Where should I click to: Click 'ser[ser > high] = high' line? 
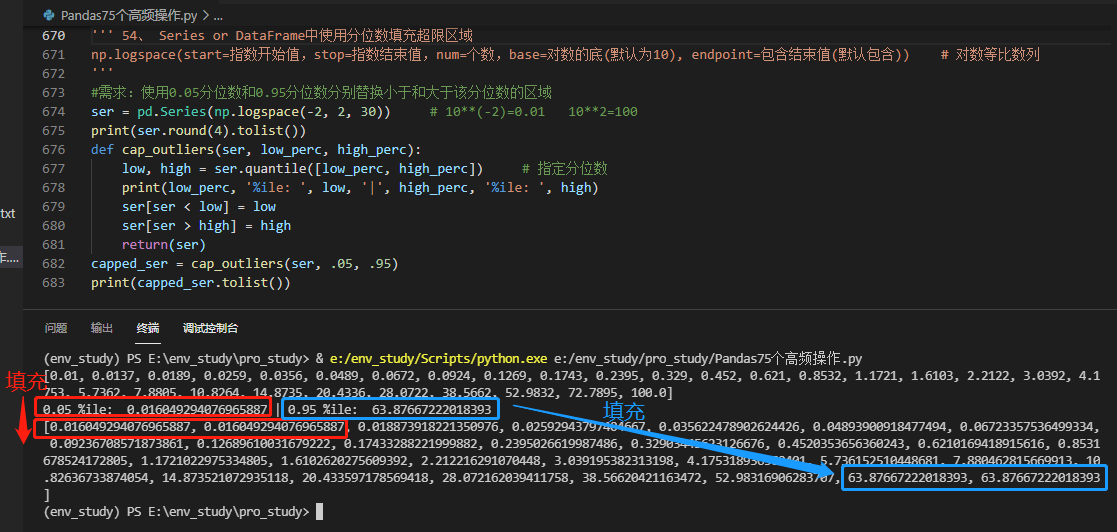coord(206,226)
